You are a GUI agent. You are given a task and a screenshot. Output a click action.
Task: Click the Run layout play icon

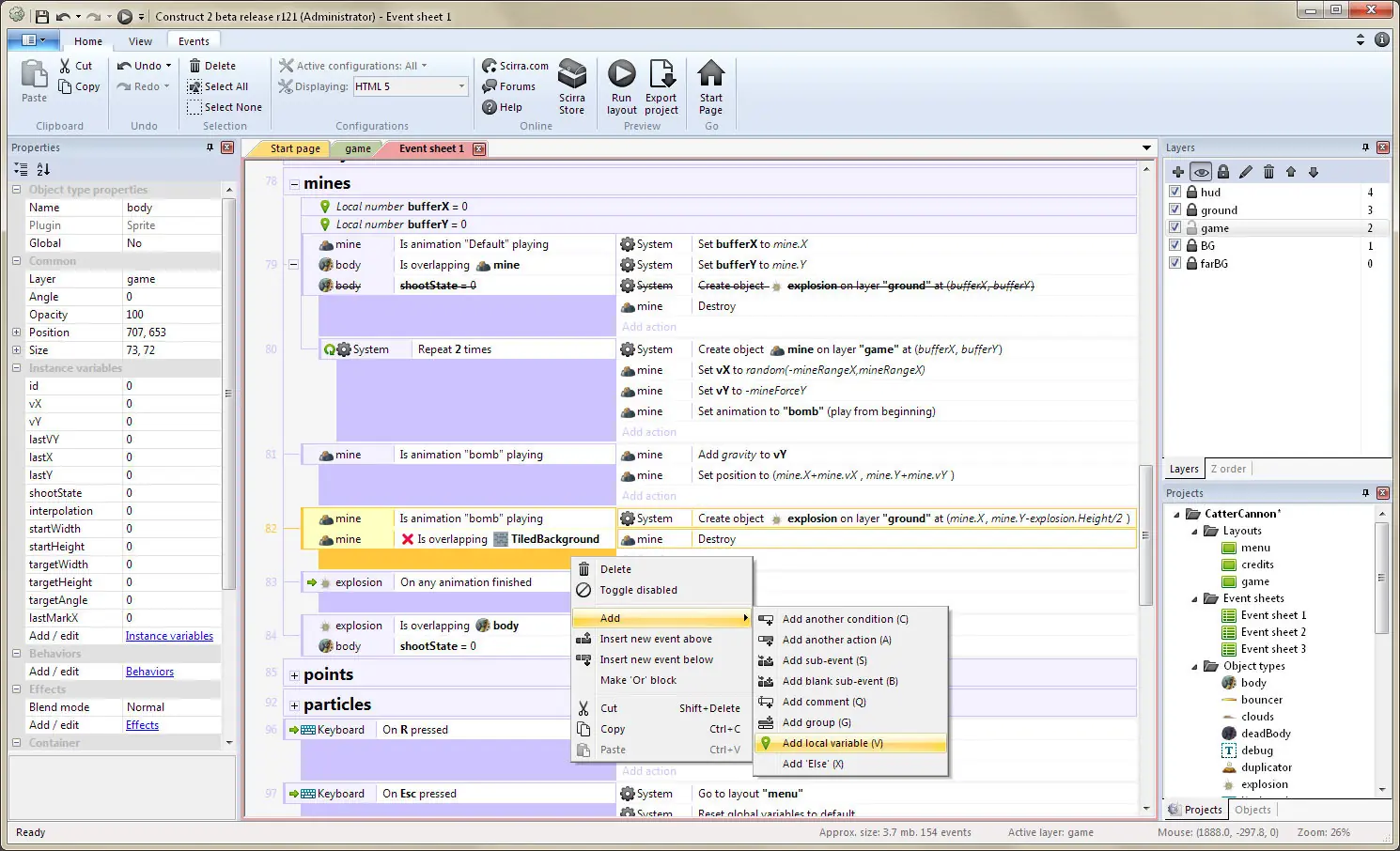click(621, 73)
